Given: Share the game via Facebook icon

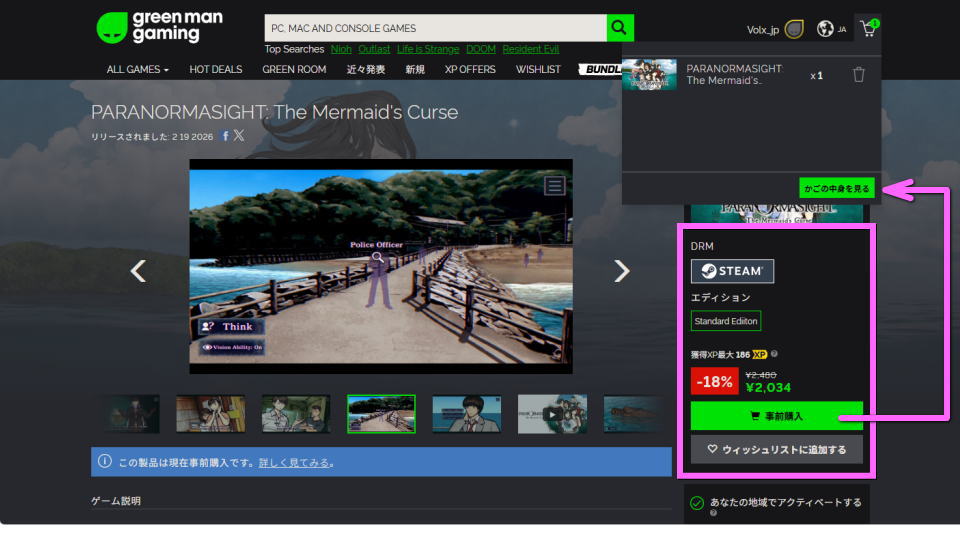Looking at the screenshot, I should [225, 136].
